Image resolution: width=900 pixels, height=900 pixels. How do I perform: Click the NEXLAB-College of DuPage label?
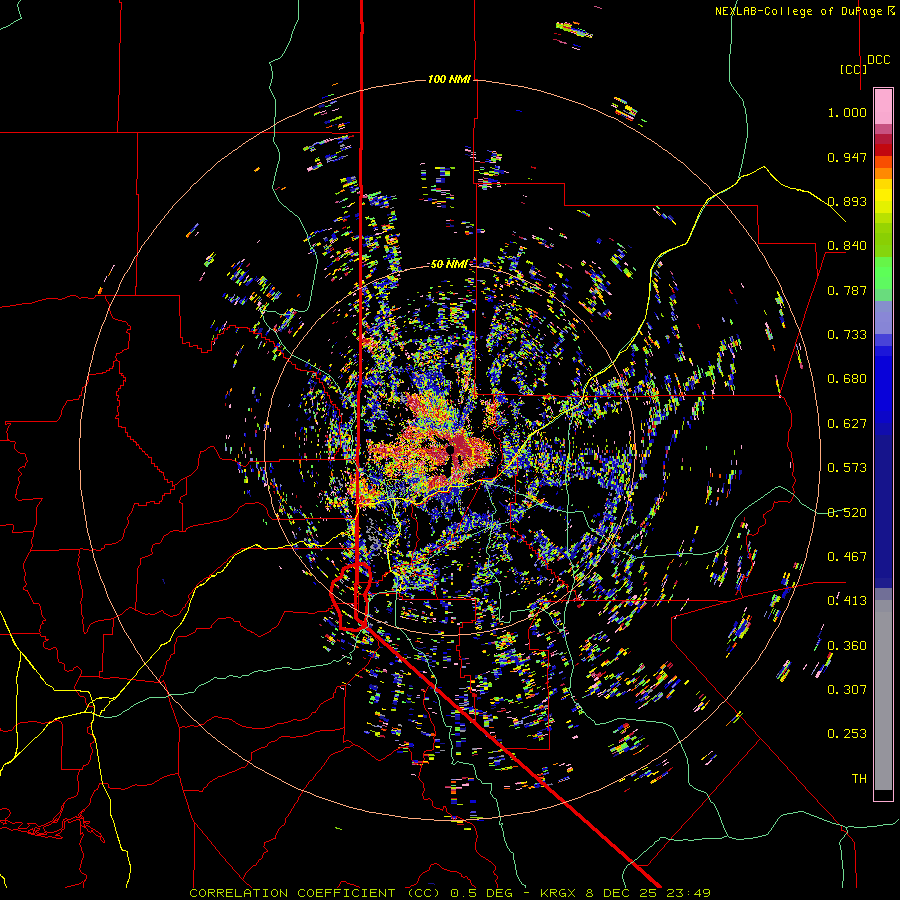click(798, 11)
